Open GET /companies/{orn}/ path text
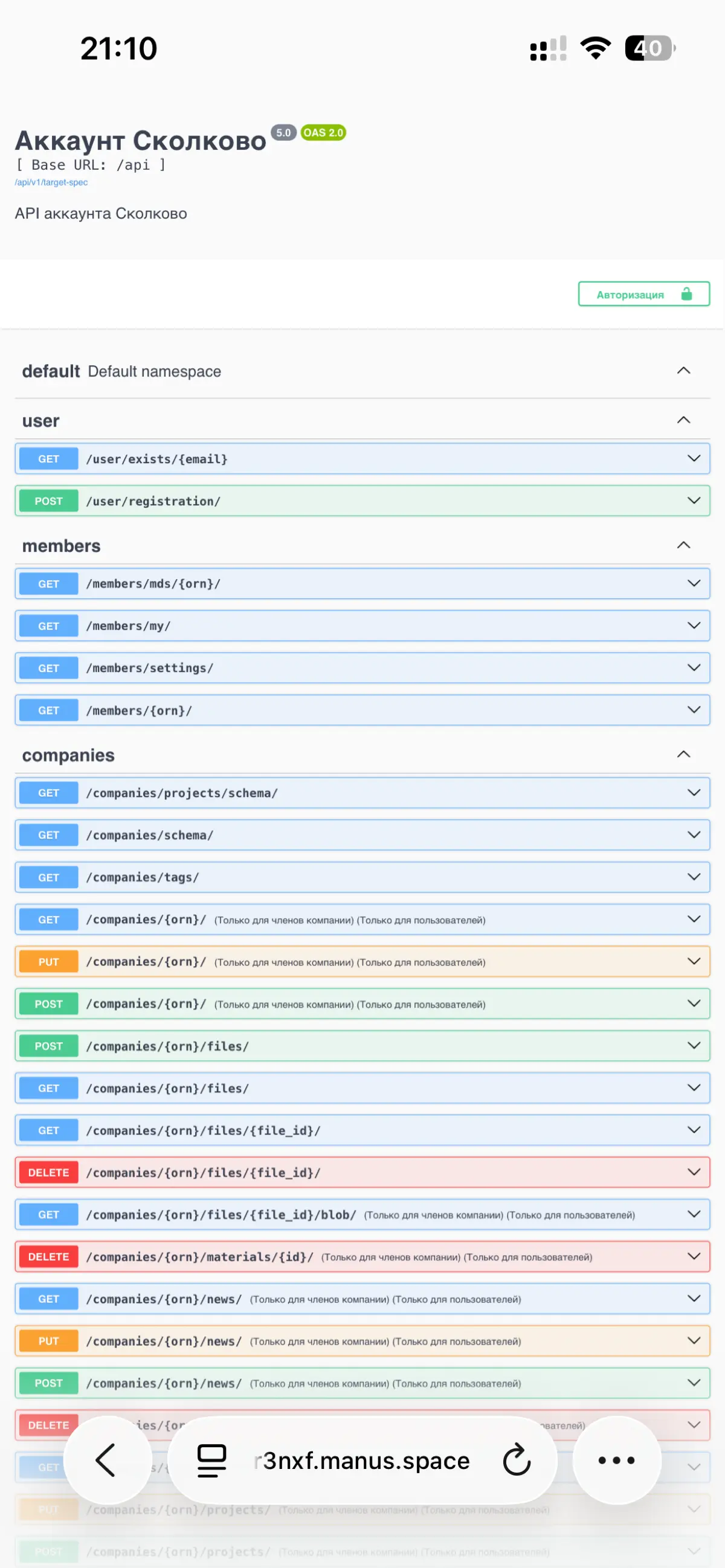725x1568 pixels. tap(146, 919)
